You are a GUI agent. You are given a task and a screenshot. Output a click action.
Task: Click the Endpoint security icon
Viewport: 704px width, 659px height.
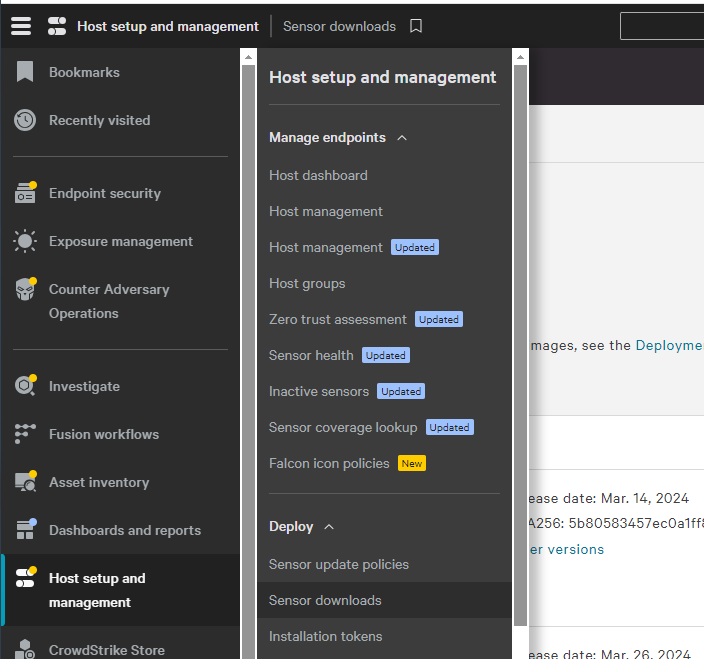coord(25,193)
